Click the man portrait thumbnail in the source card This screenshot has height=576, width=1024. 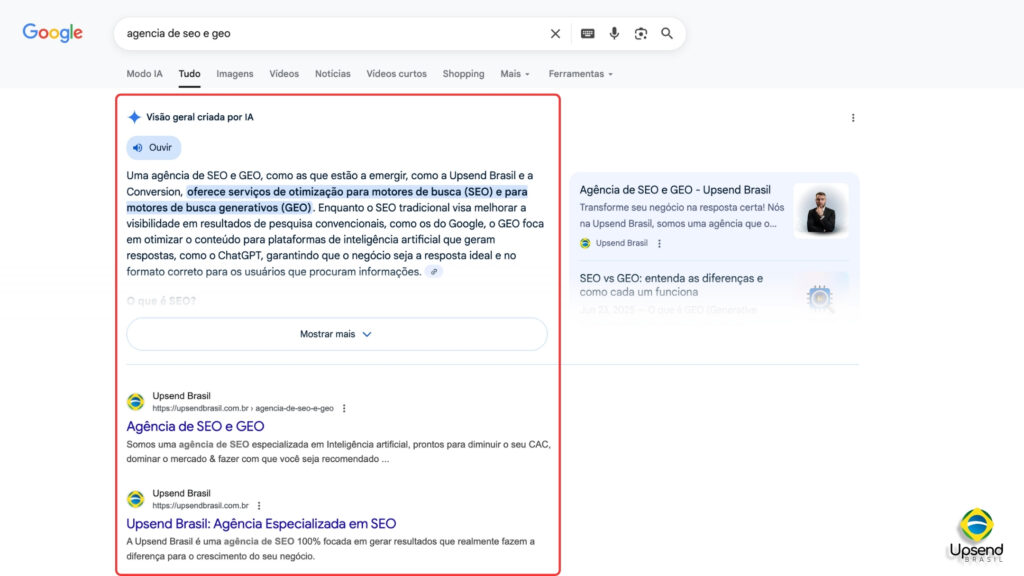821,210
